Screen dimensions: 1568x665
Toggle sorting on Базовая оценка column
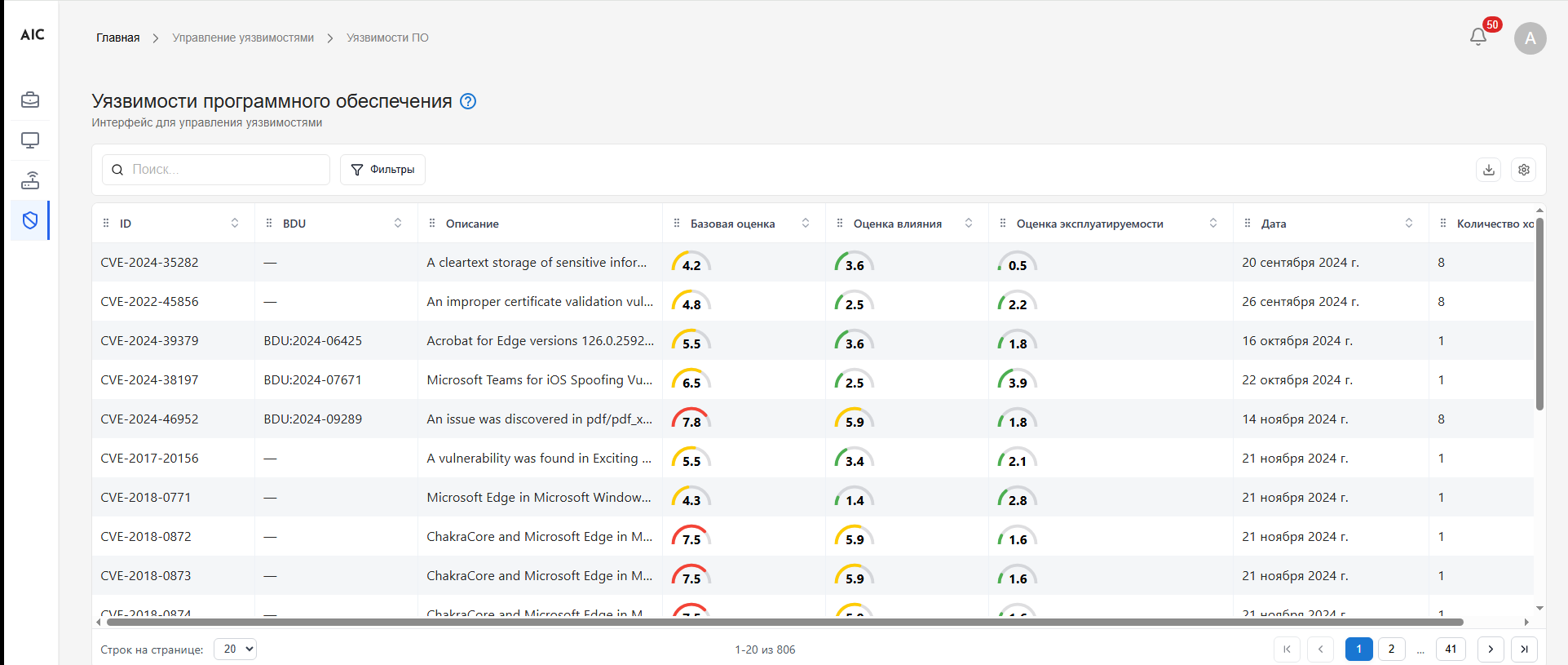pyautogui.click(x=805, y=224)
